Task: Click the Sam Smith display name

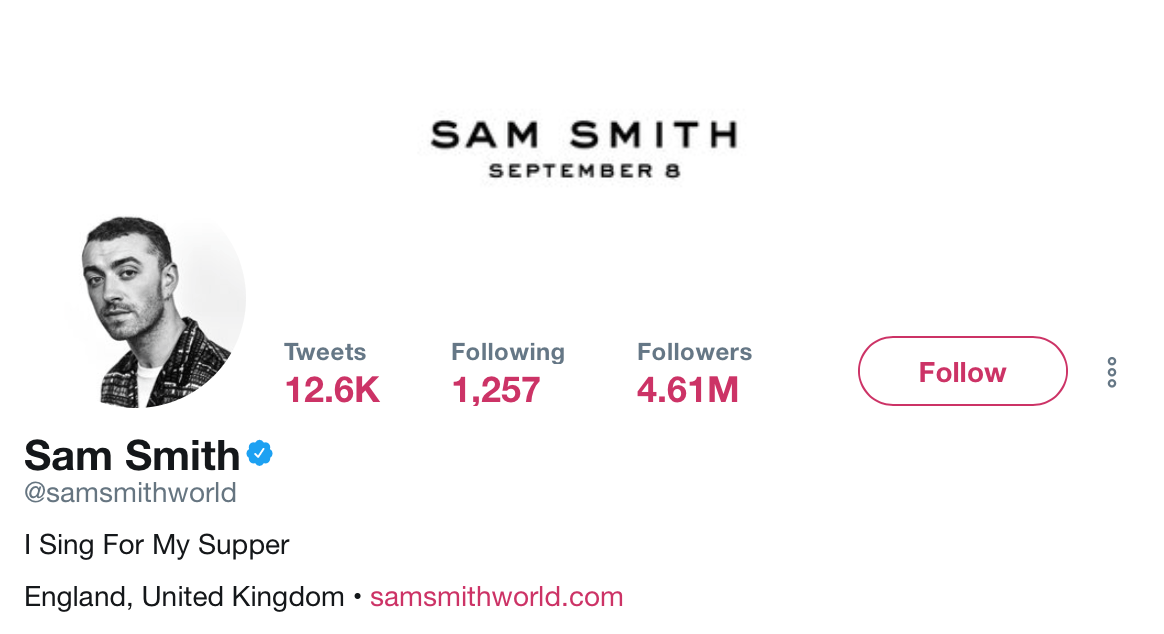Action: (x=132, y=456)
